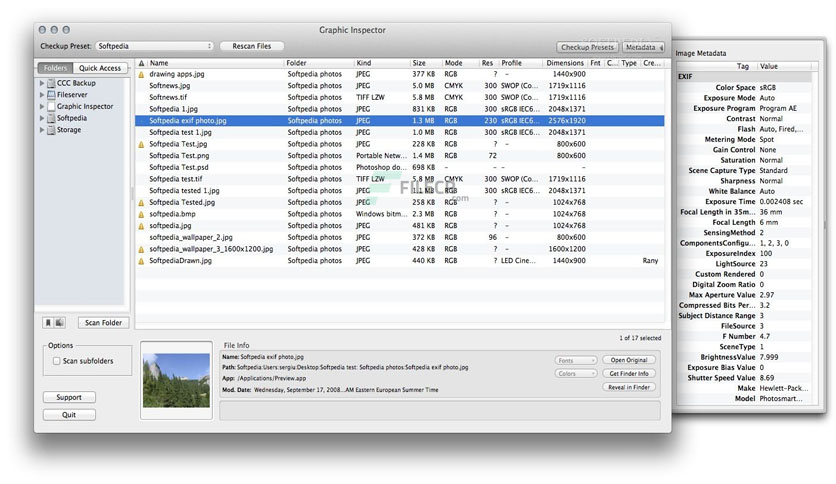Click the Graphic Inspector volume icon
Viewport: 836px width, 484px height.
(51, 107)
